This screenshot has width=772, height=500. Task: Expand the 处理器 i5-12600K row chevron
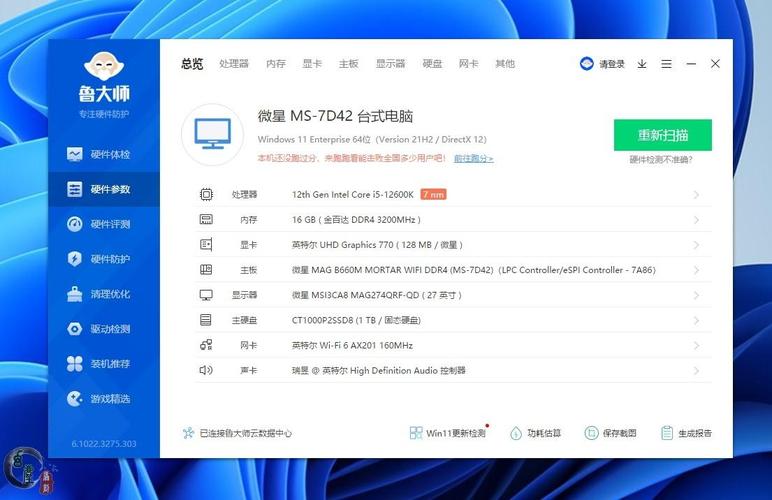pos(696,194)
